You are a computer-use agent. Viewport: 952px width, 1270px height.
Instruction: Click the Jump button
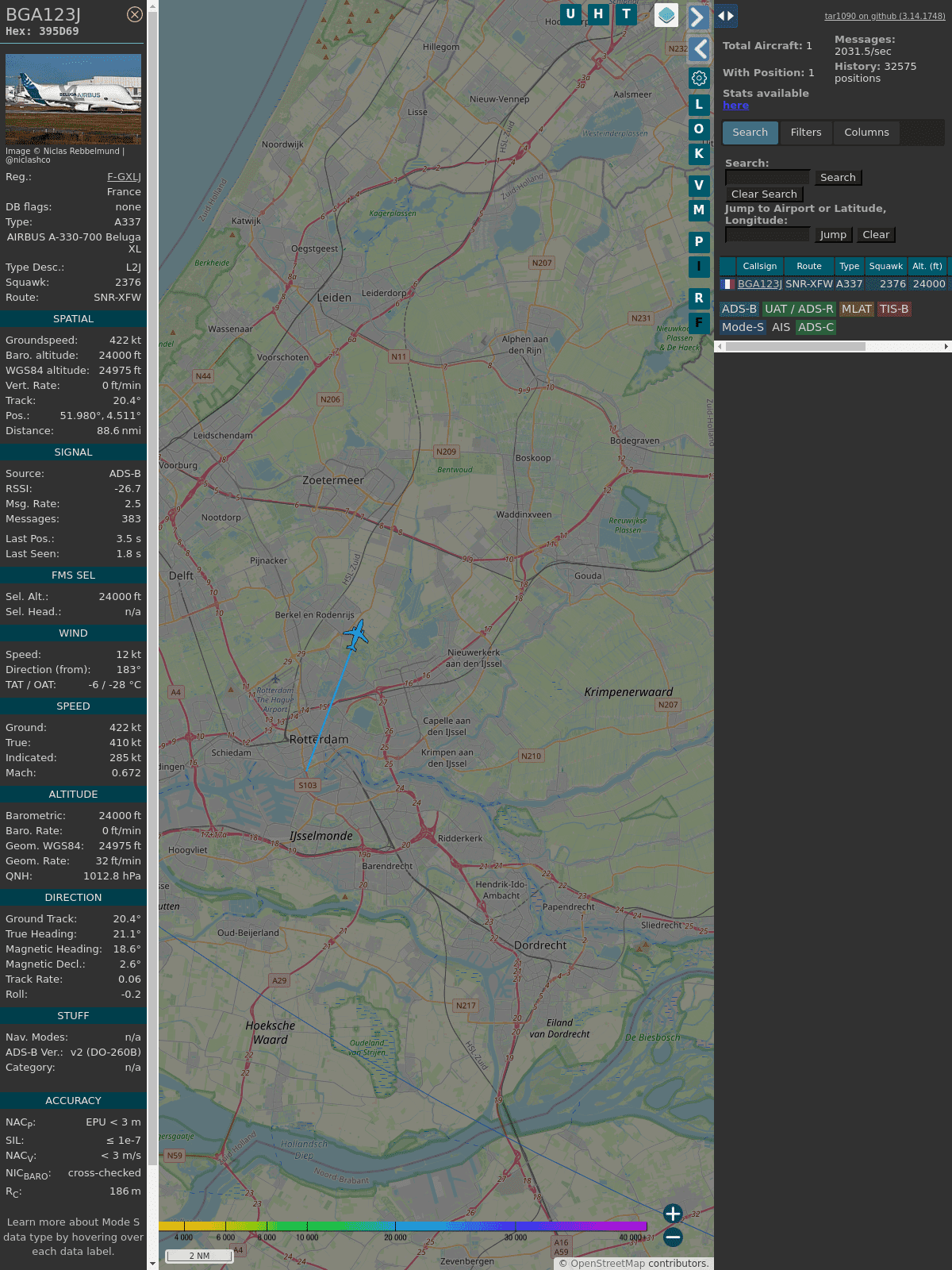point(833,235)
